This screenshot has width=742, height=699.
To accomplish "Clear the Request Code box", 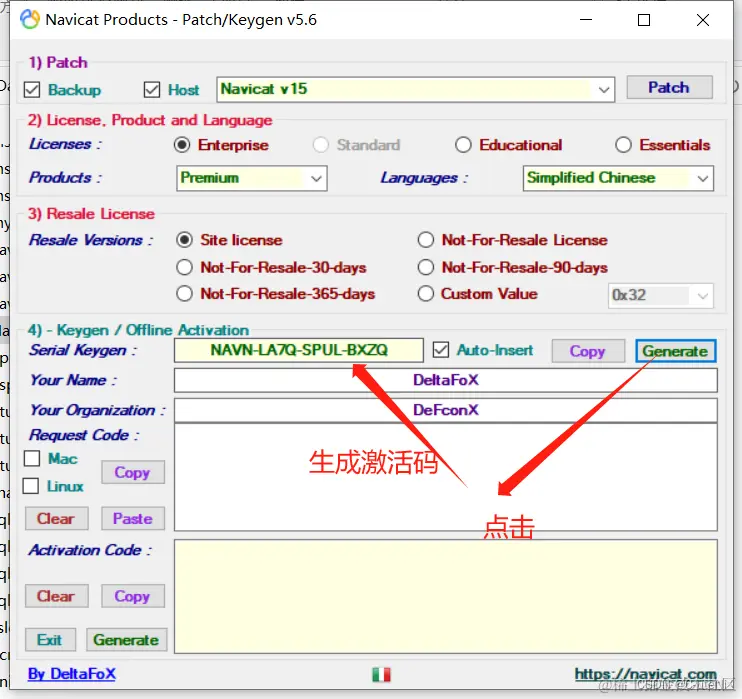I will [56, 519].
